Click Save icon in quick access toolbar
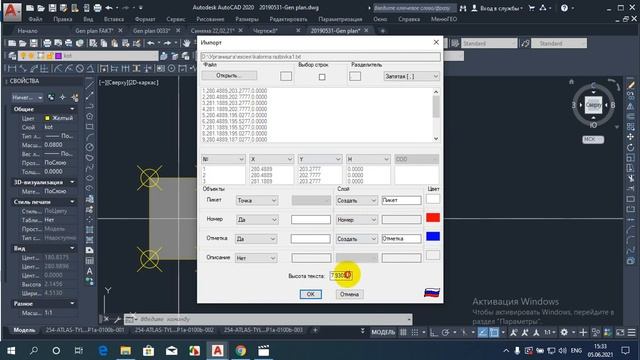 click(52, 8)
